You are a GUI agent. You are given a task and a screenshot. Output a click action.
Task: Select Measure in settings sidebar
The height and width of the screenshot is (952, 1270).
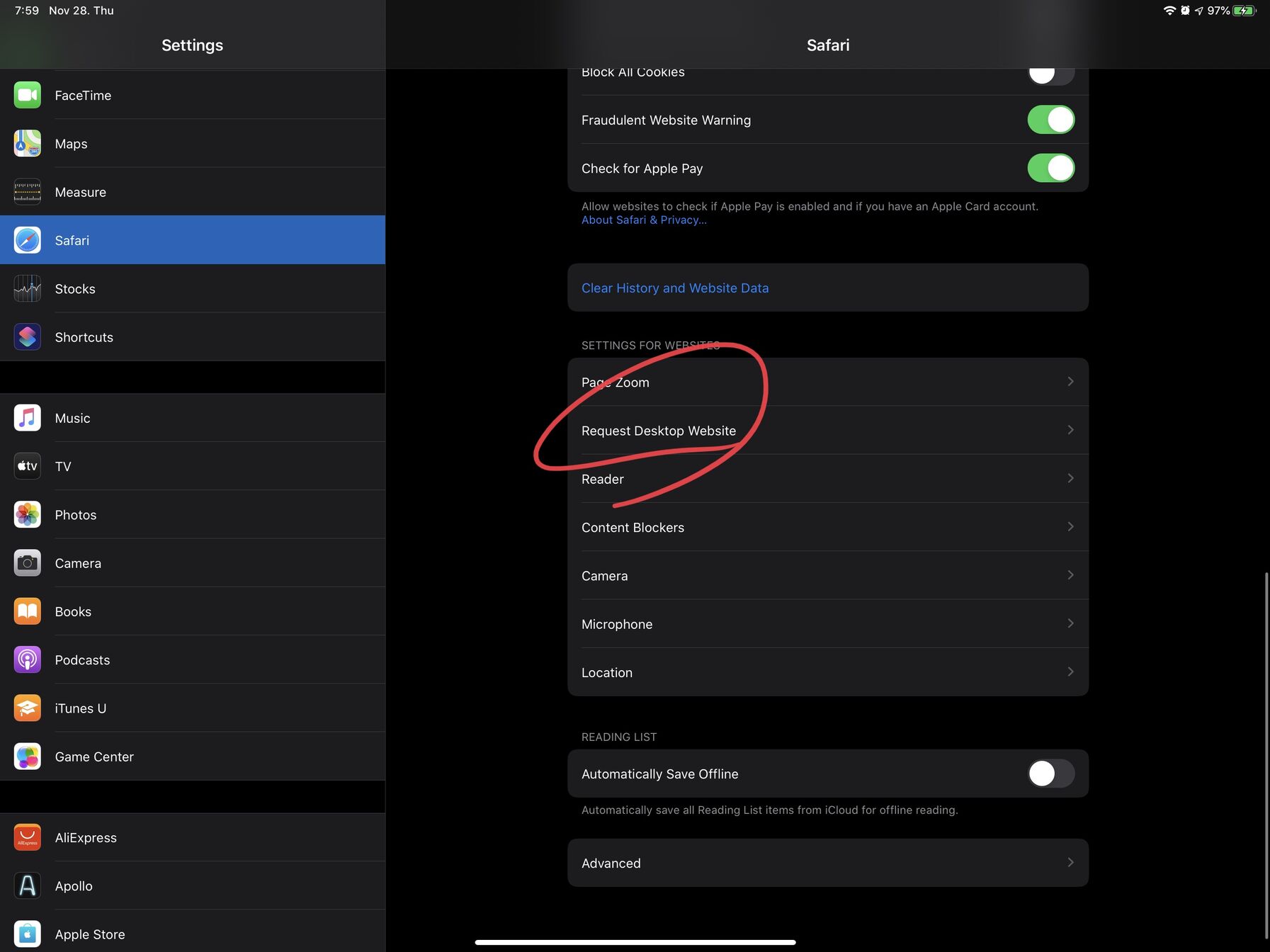pyautogui.click(x=193, y=192)
